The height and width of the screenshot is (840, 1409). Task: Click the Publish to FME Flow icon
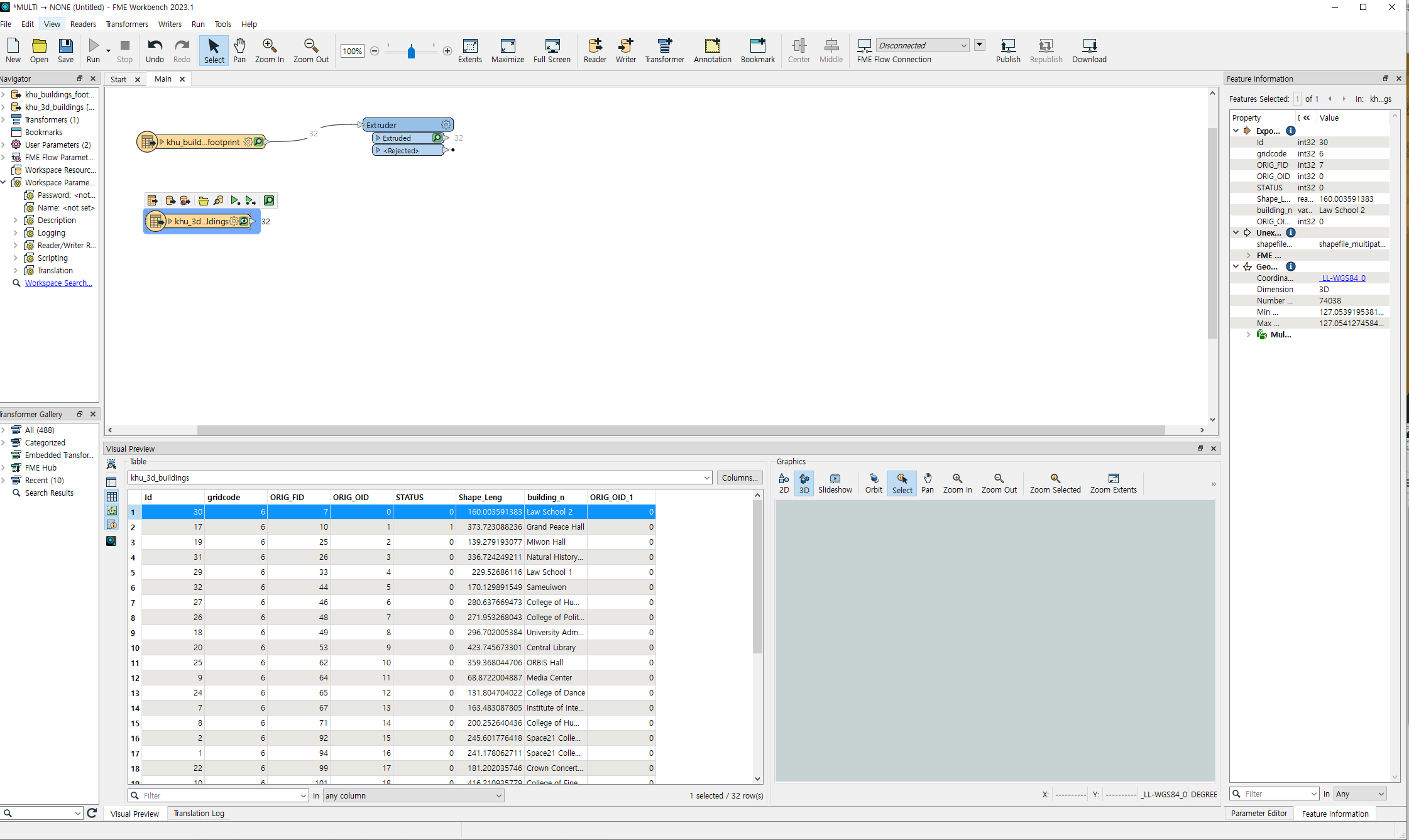[x=1008, y=50]
